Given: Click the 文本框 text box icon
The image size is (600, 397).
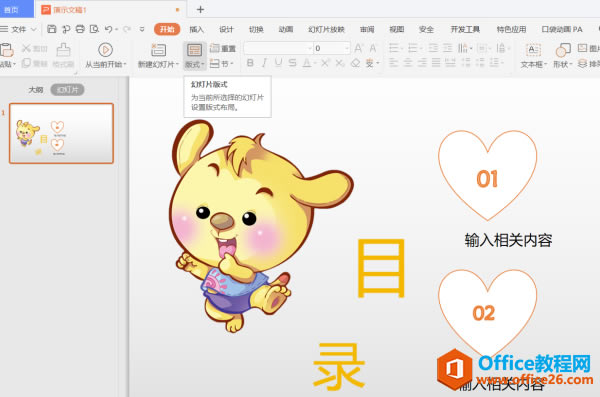Looking at the screenshot, I should pos(533,50).
